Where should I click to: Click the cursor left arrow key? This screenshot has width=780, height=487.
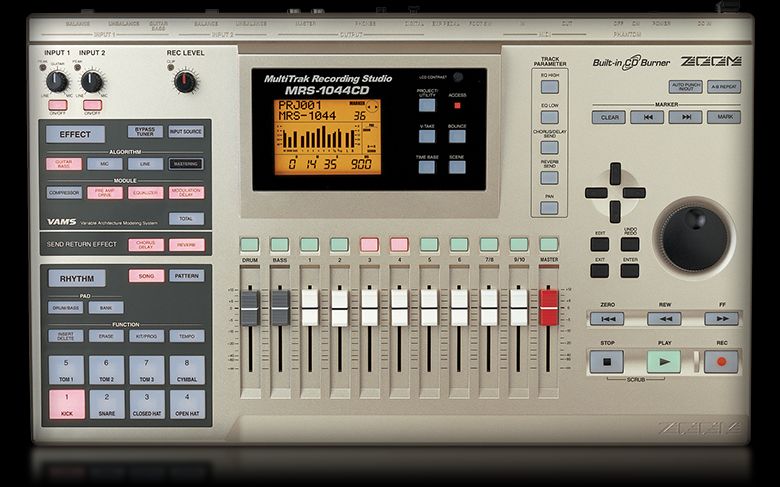coord(596,193)
